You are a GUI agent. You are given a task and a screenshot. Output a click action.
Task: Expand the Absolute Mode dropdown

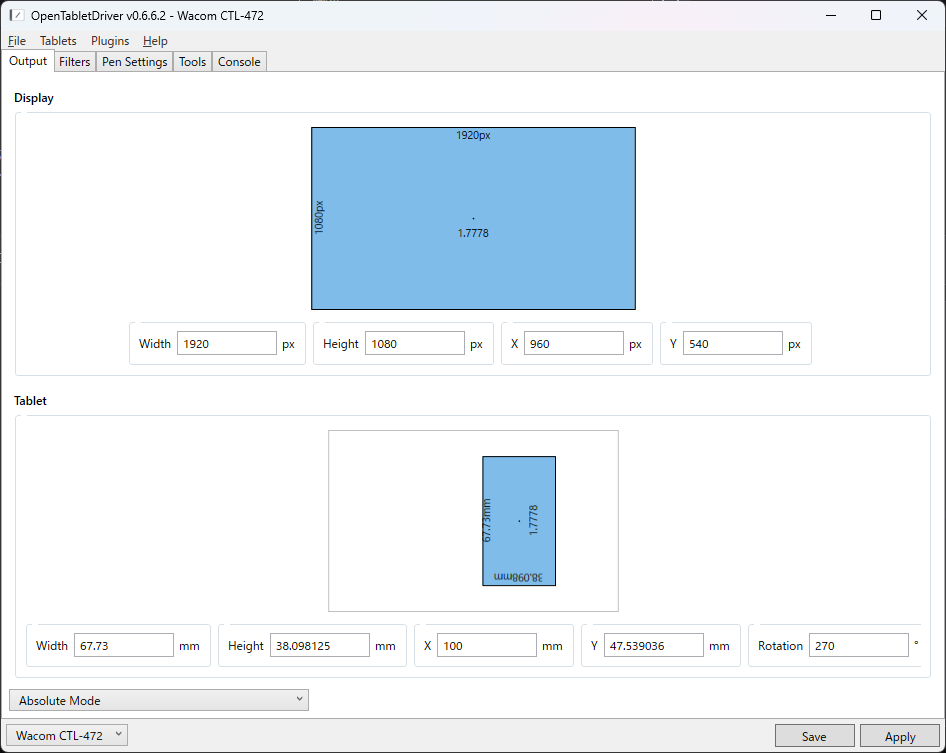pos(159,700)
